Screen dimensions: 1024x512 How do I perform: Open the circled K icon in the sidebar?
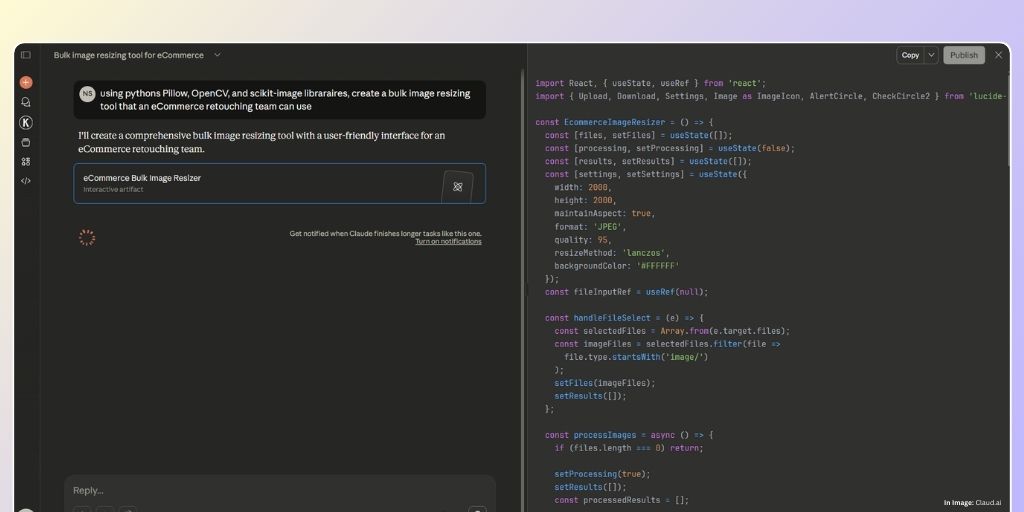tap(26, 122)
